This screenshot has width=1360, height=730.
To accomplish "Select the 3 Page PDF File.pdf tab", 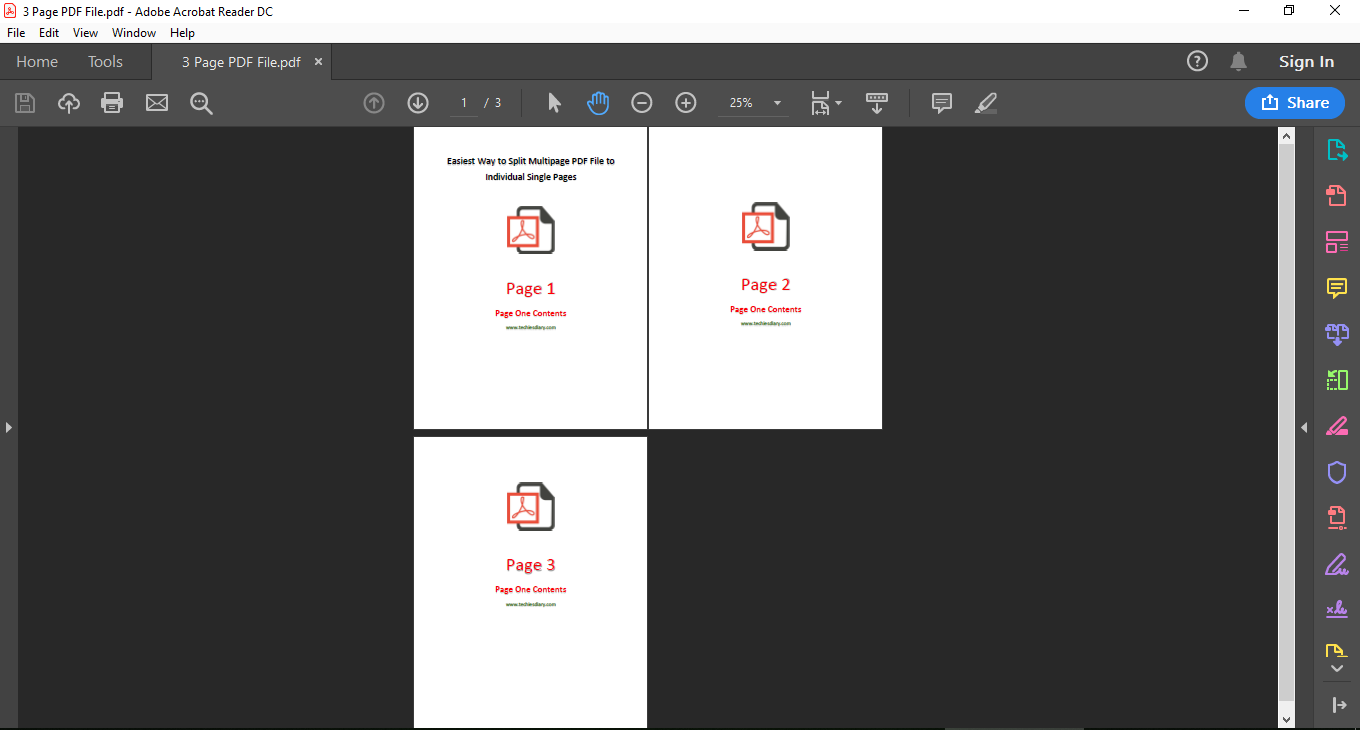I will [241, 62].
